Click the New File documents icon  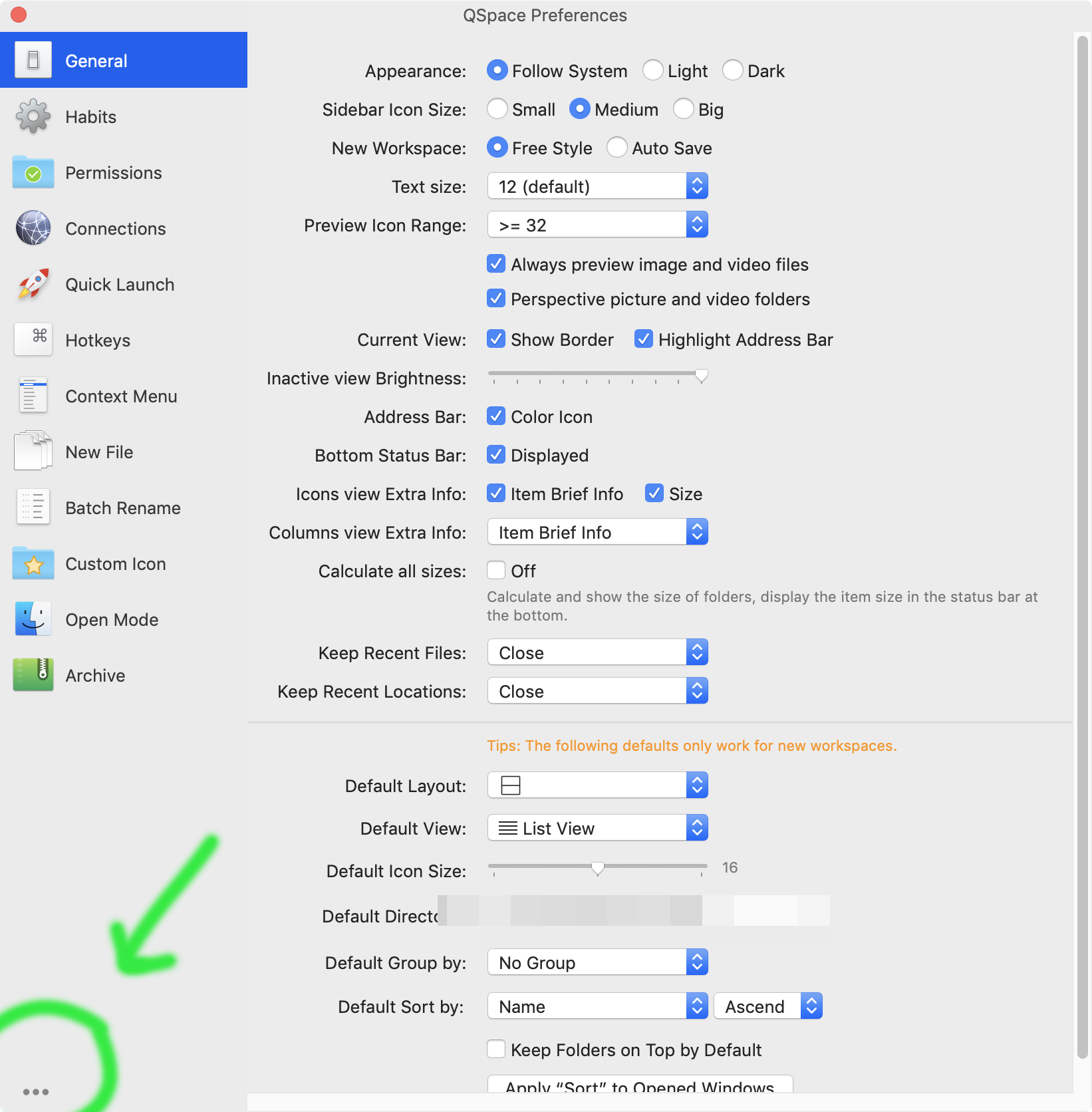(33, 451)
